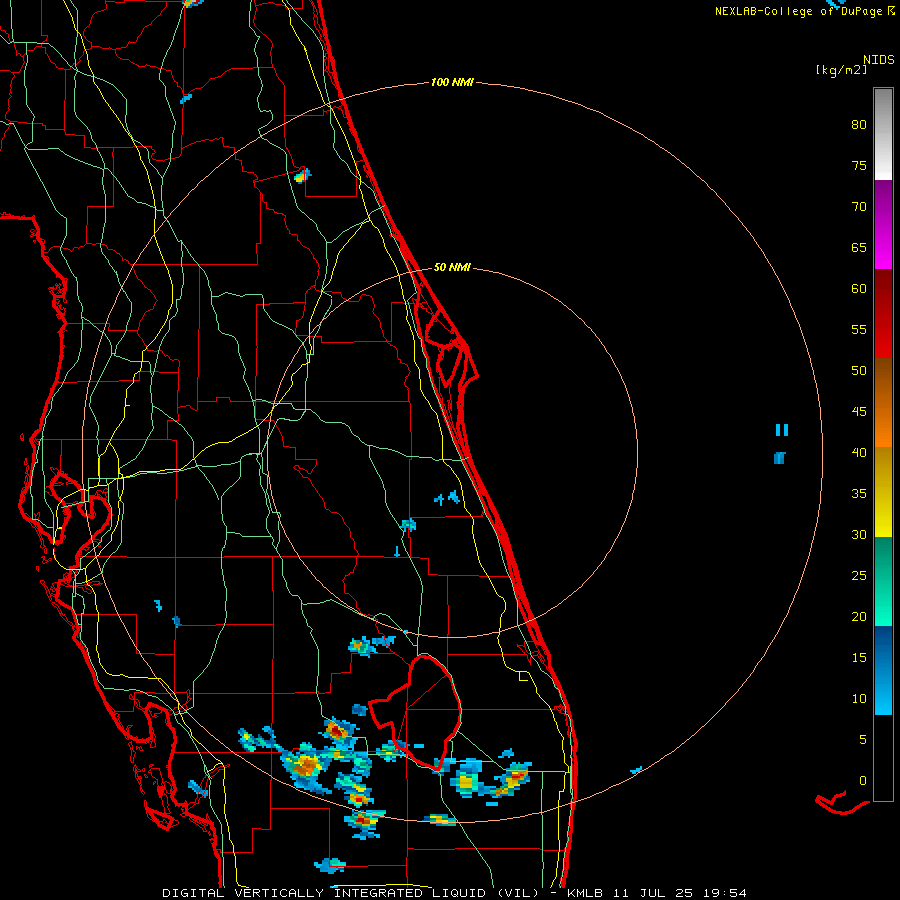Click the "30" value on the scale
The width and height of the screenshot is (900, 900).
859,534
